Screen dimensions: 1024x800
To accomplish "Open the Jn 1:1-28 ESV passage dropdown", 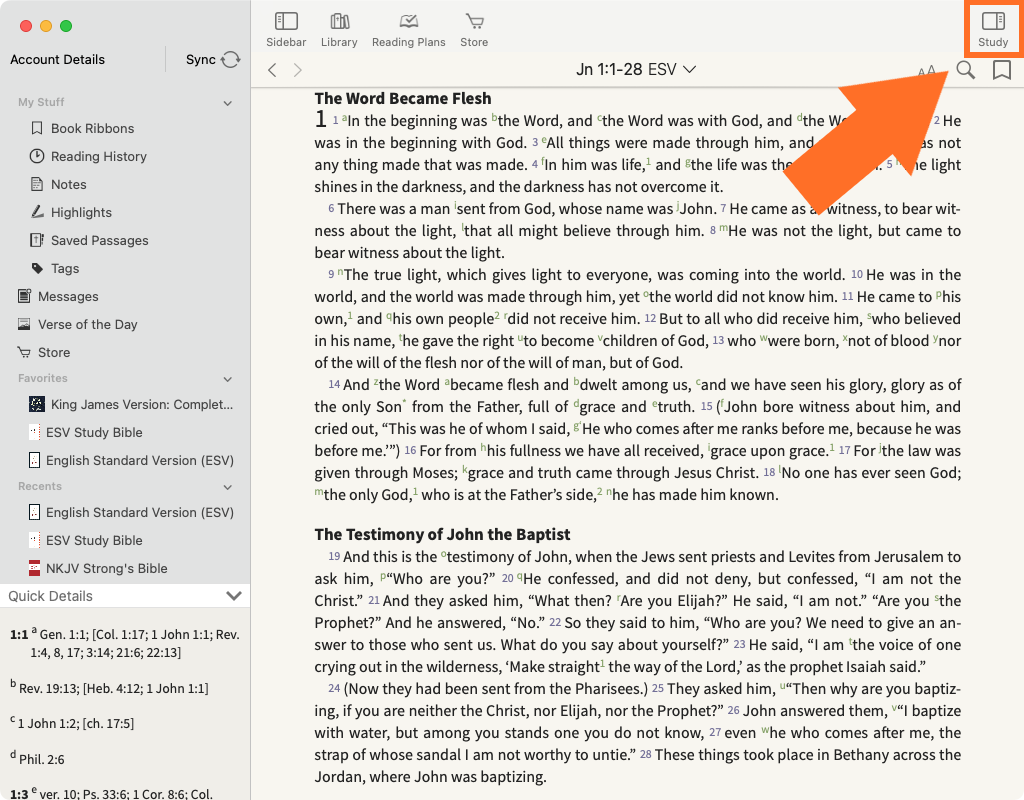I will pos(636,69).
